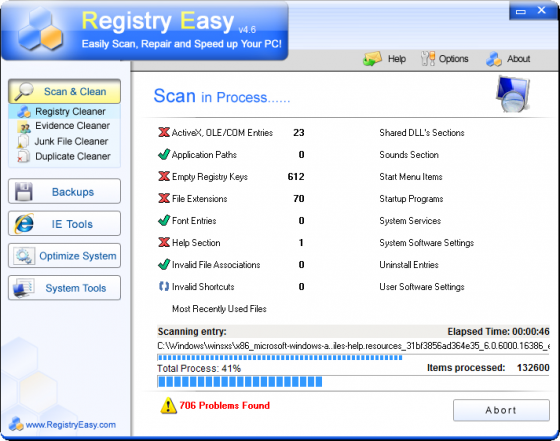Click the System Software Settings label
Image resolution: width=560 pixels, height=441 pixels.
tap(426, 243)
